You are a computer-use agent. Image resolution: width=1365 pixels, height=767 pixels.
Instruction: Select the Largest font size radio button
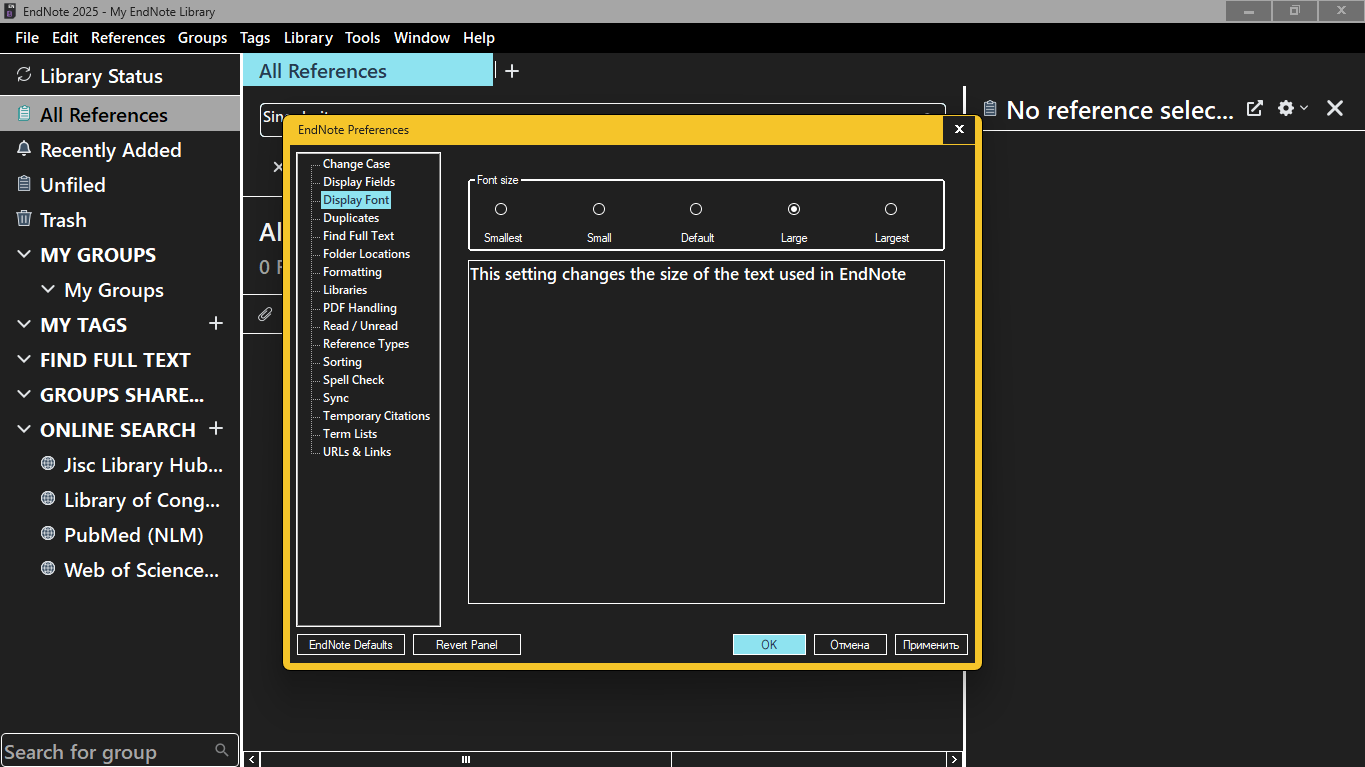[891, 209]
